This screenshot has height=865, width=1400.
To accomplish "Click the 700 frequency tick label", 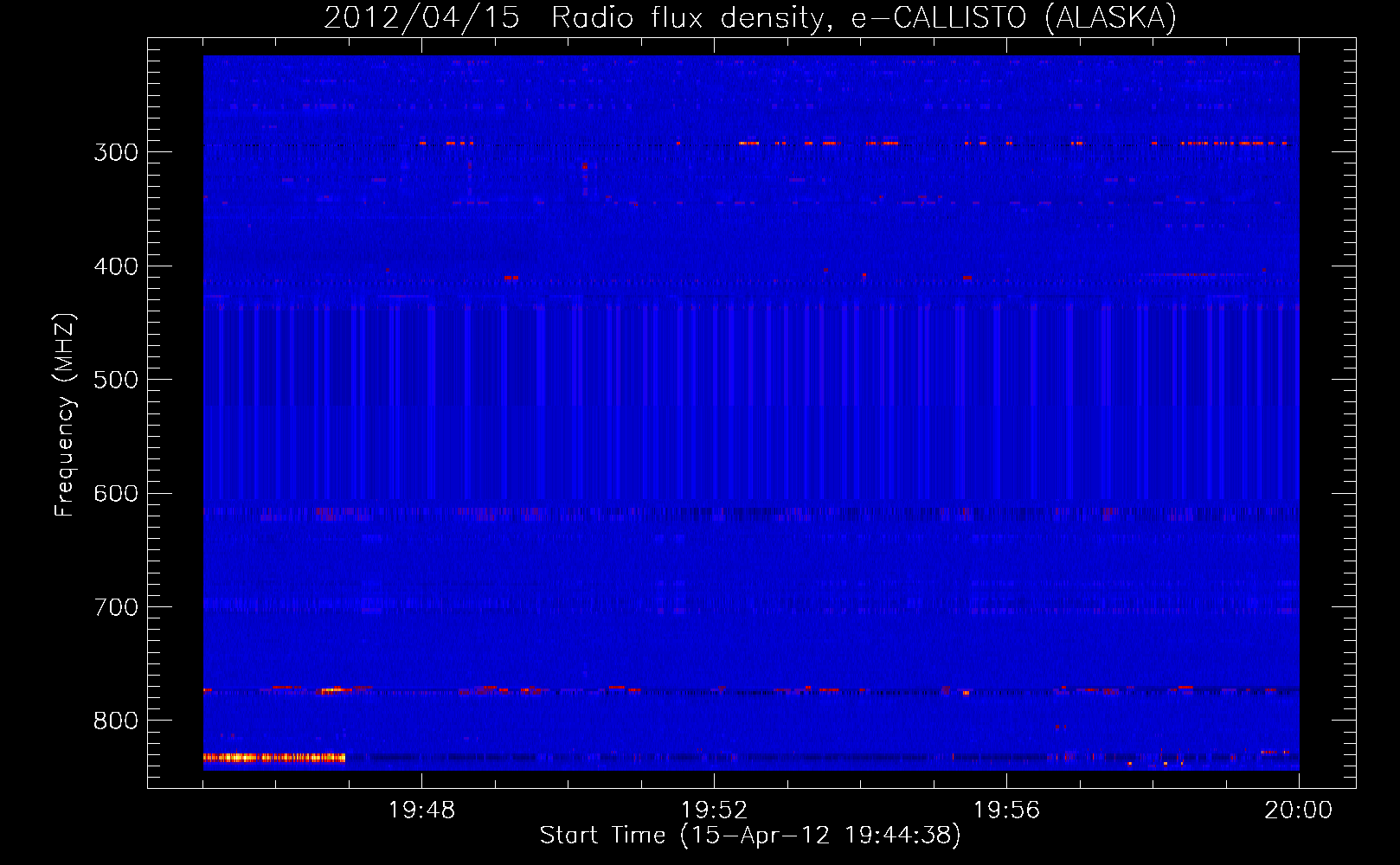I will point(116,607).
